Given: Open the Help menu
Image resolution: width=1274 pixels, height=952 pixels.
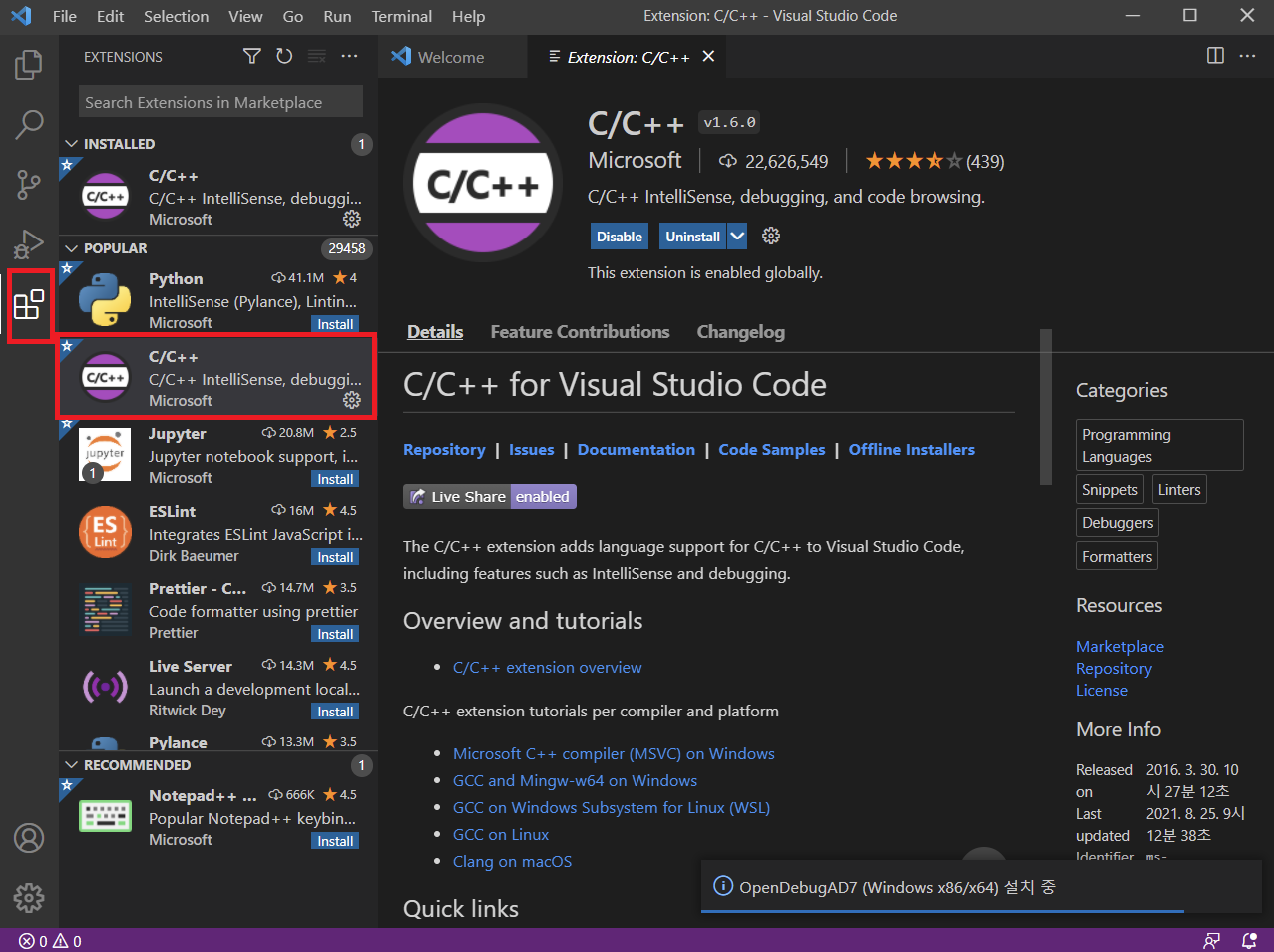Looking at the screenshot, I should (468, 16).
